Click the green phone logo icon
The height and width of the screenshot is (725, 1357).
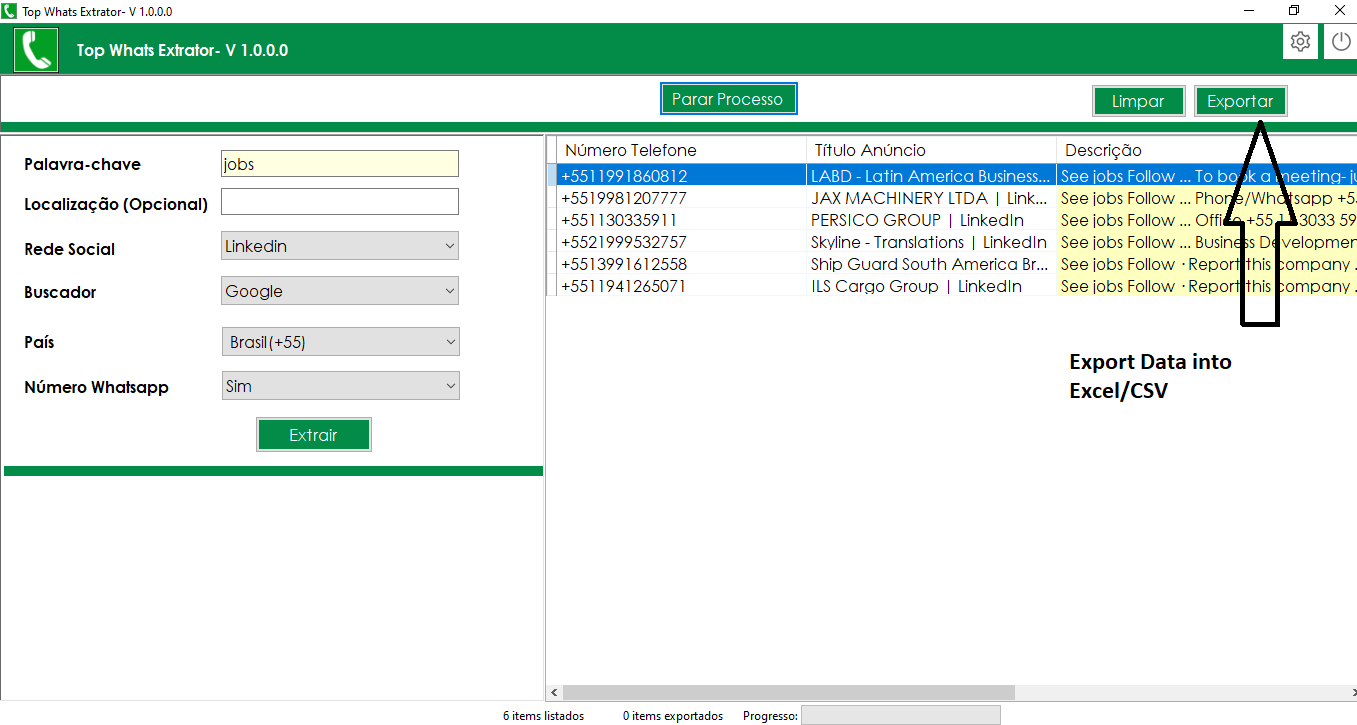tap(37, 49)
